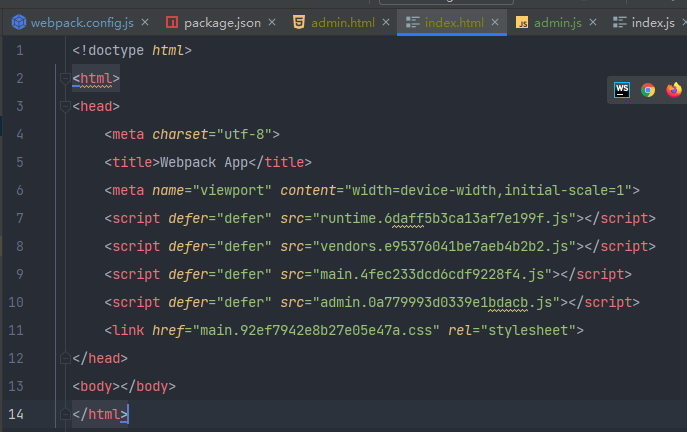Select the index.html tab
Image resolution: width=687 pixels, height=432 pixels.
[x=454, y=22]
